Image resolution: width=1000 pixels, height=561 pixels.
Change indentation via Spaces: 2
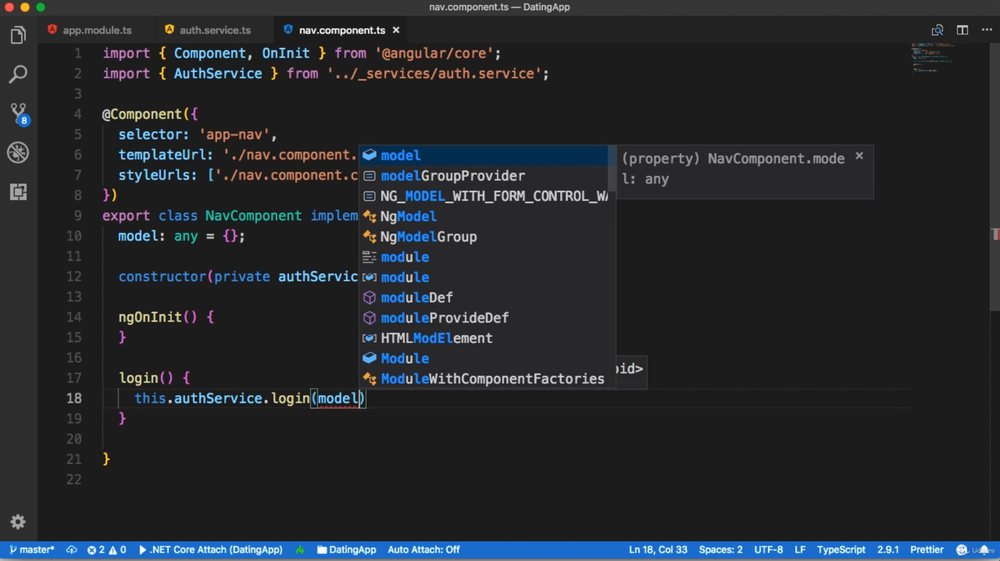[721, 550]
